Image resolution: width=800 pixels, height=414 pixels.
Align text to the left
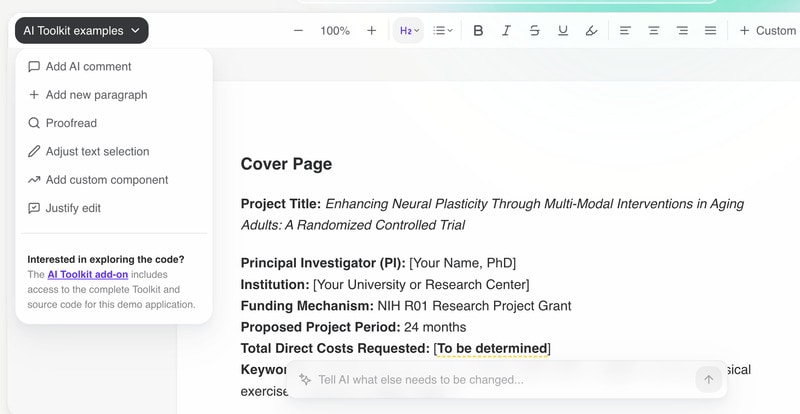625,31
